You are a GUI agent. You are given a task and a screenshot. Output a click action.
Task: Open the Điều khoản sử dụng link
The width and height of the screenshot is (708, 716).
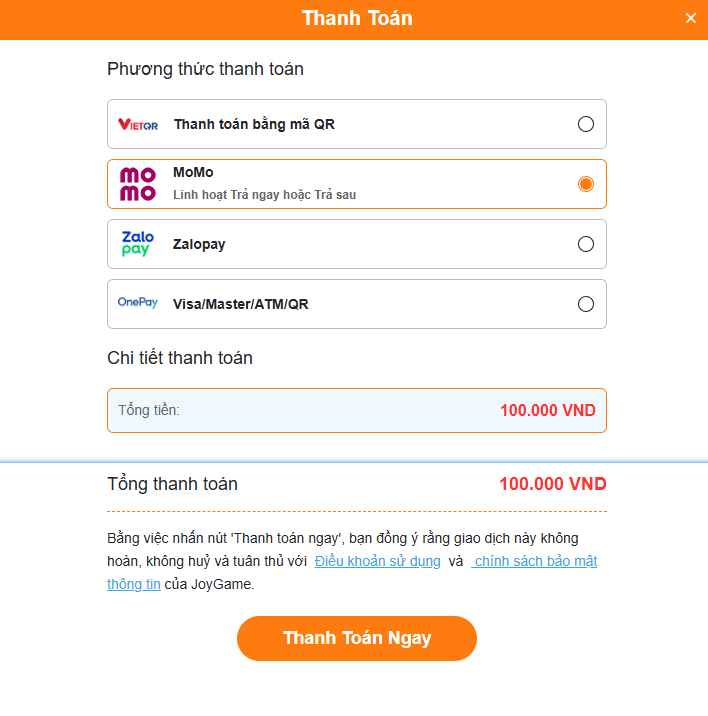point(377,561)
